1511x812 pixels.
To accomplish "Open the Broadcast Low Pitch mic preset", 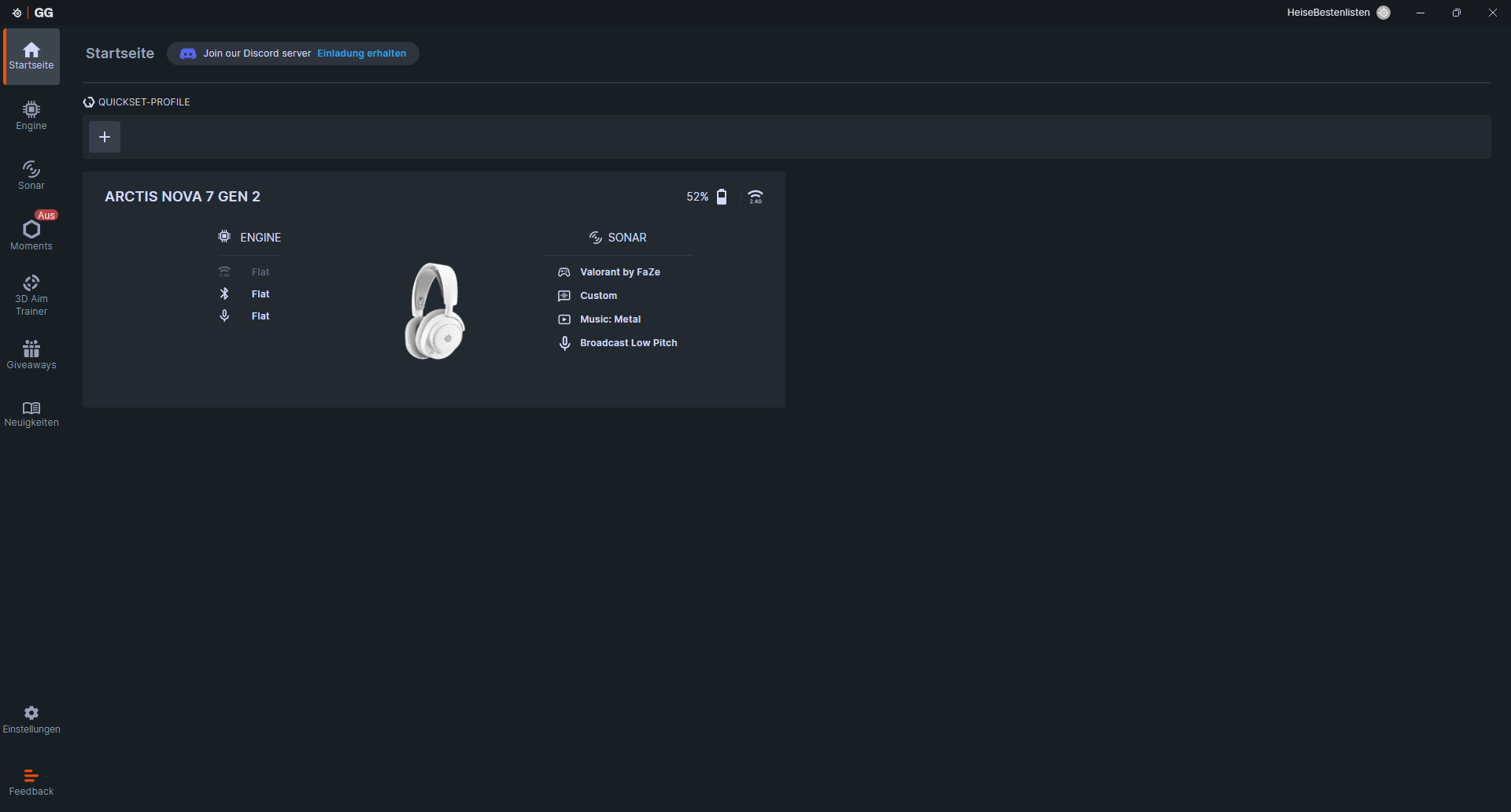I will tap(628, 343).
